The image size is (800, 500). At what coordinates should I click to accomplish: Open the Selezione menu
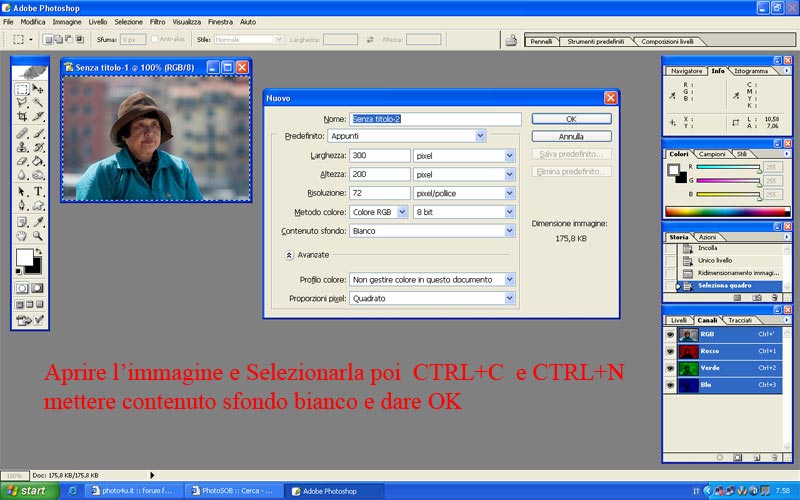[128, 22]
